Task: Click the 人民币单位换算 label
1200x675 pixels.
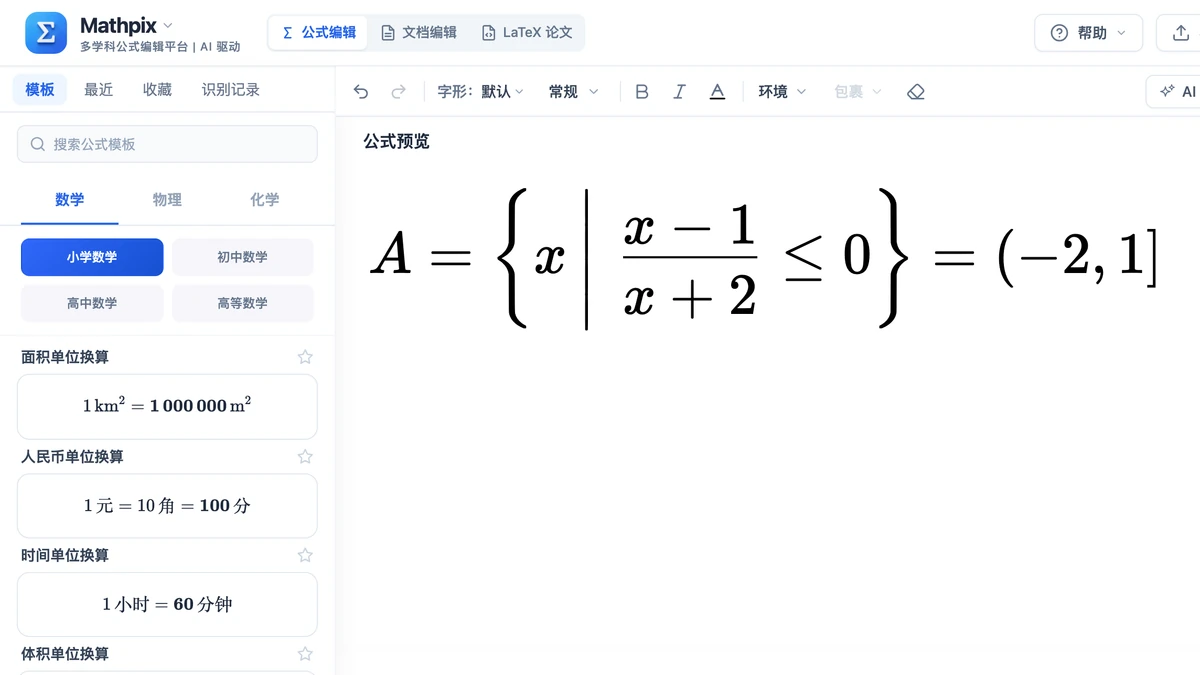Action: point(72,456)
